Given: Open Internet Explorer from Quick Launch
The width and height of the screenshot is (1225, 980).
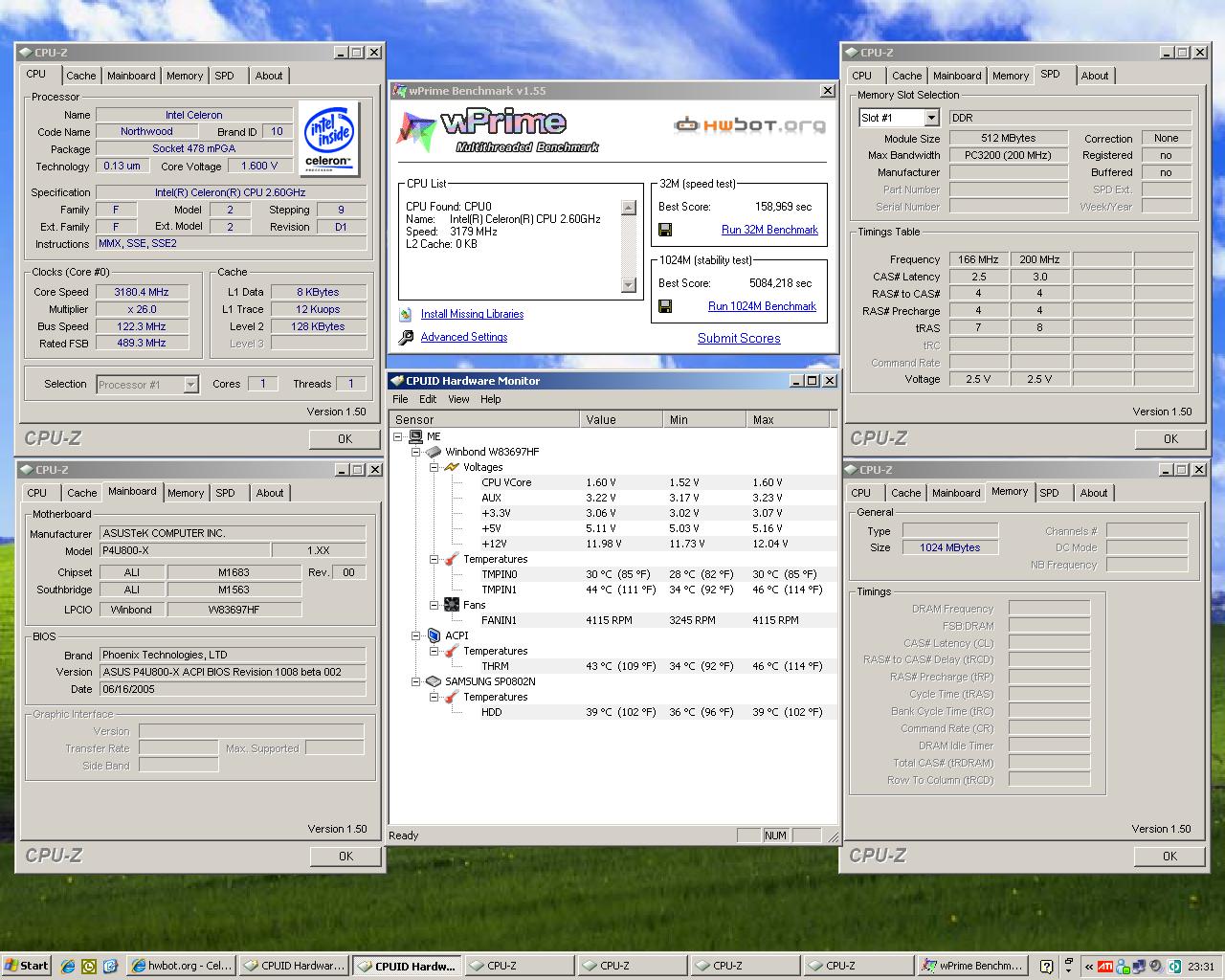Looking at the screenshot, I should 68,966.
